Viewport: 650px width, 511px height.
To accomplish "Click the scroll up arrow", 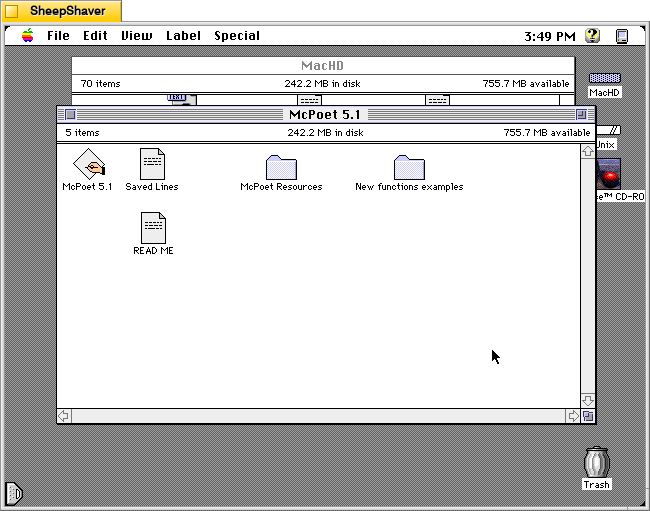I will click(588, 151).
